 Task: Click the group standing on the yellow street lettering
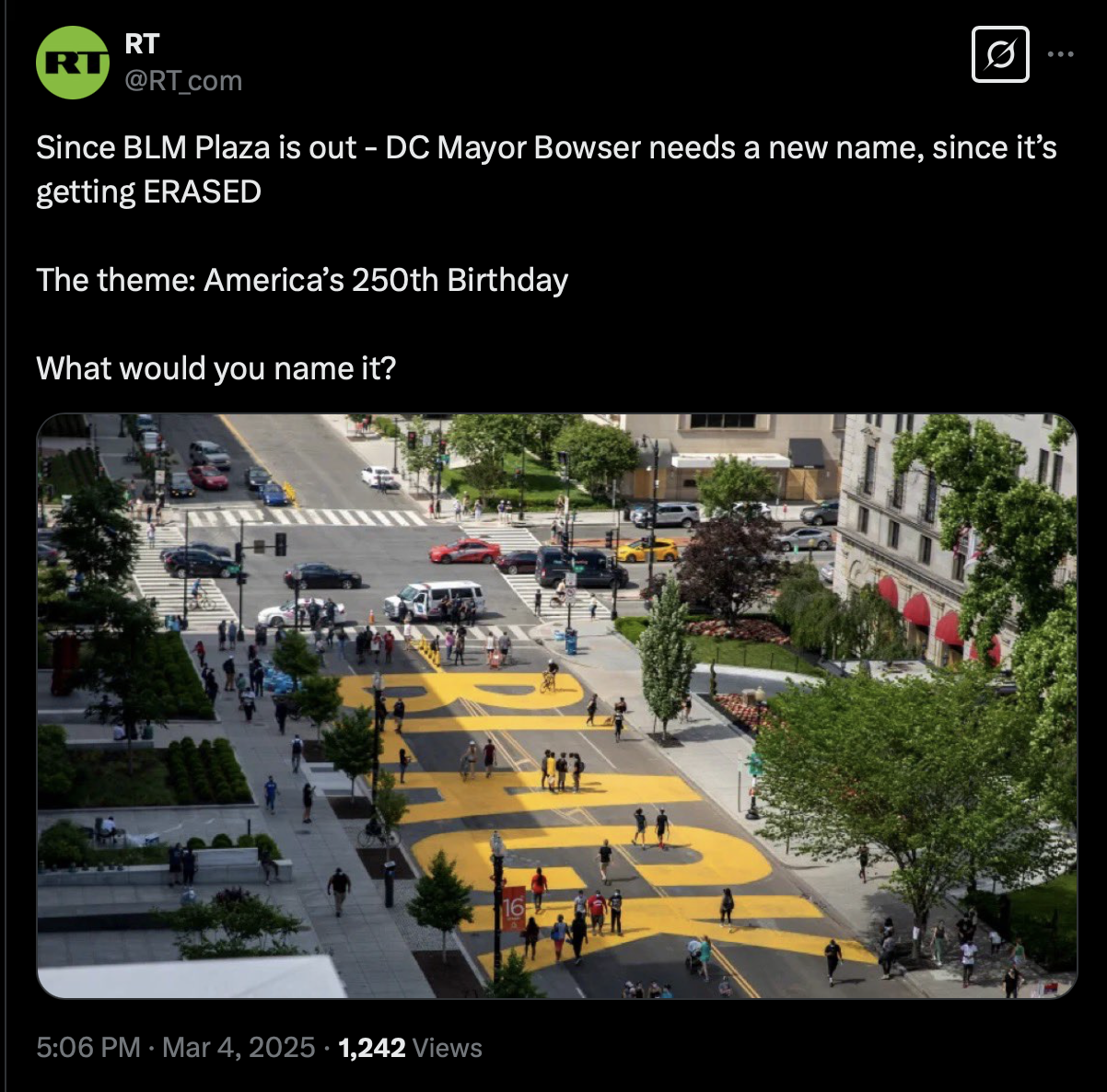point(562,771)
